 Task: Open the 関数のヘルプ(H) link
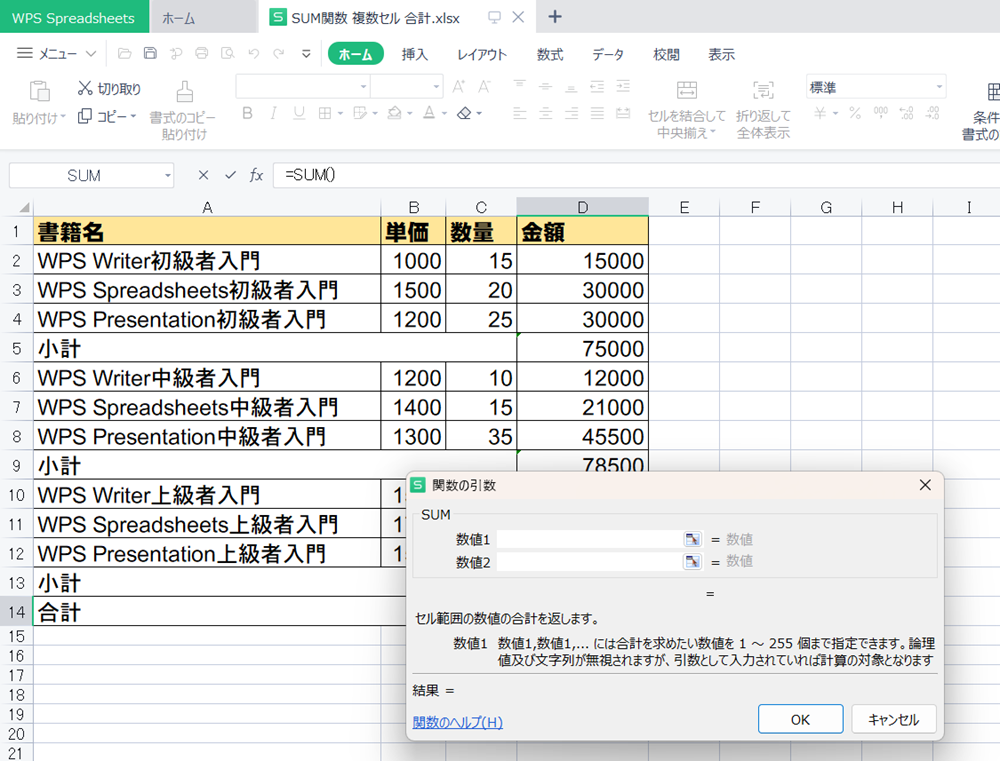(457, 722)
